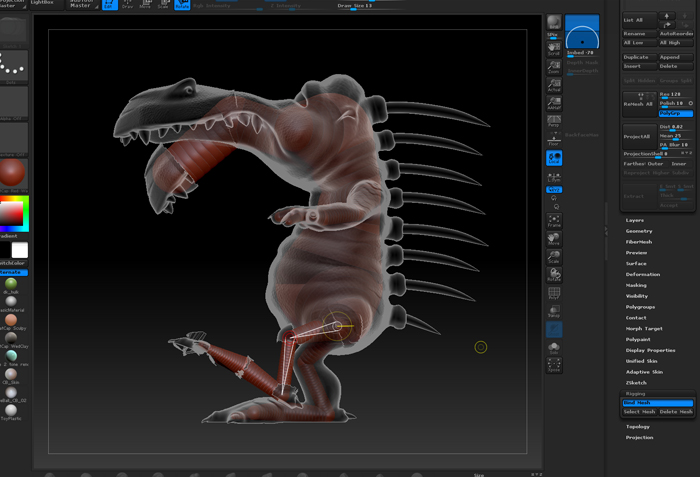Screen dimensions: 700x477
Task: Click the Delete subtool button
Action: pos(676,66)
